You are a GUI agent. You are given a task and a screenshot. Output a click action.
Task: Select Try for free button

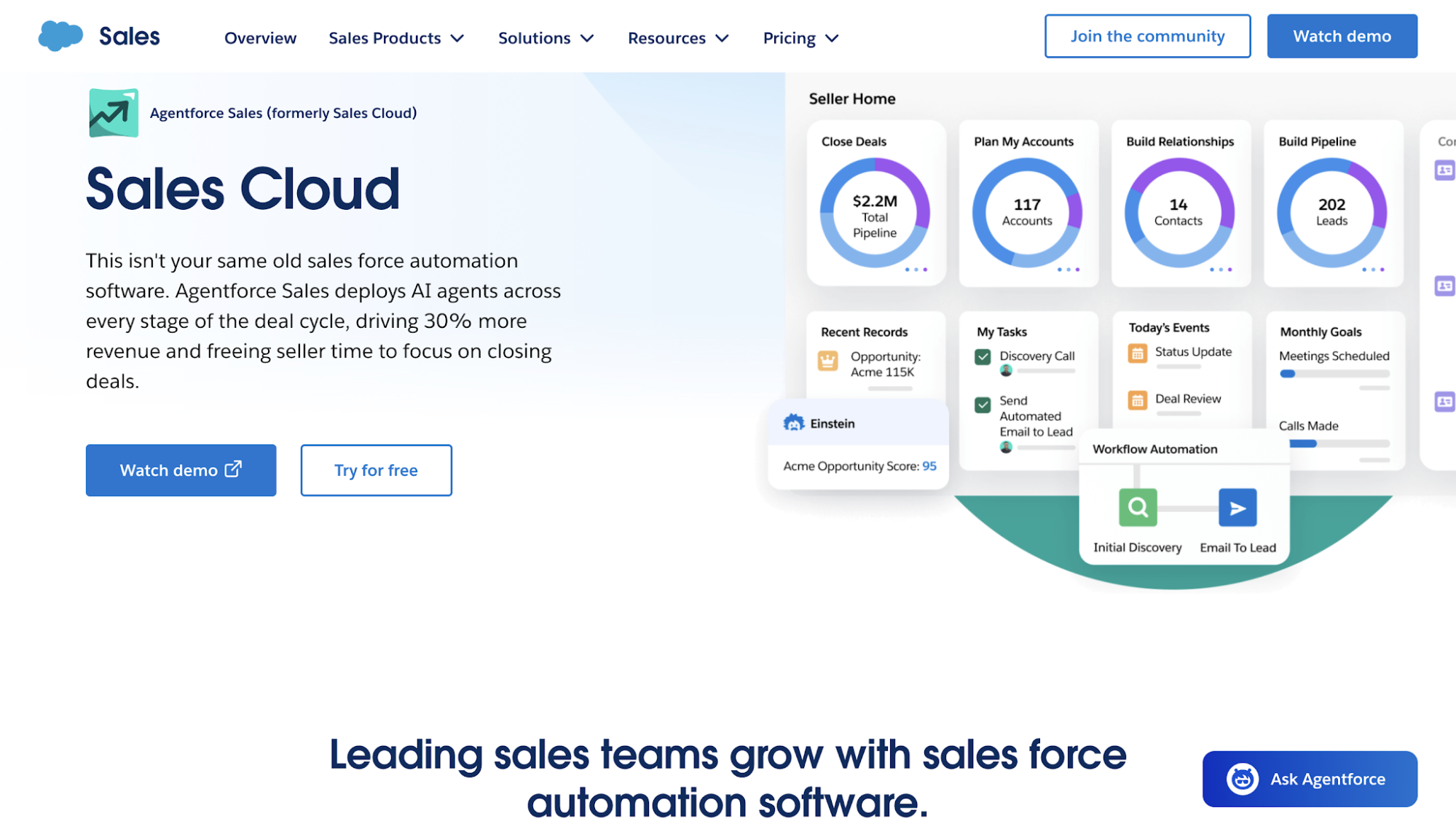click(376, 470)
